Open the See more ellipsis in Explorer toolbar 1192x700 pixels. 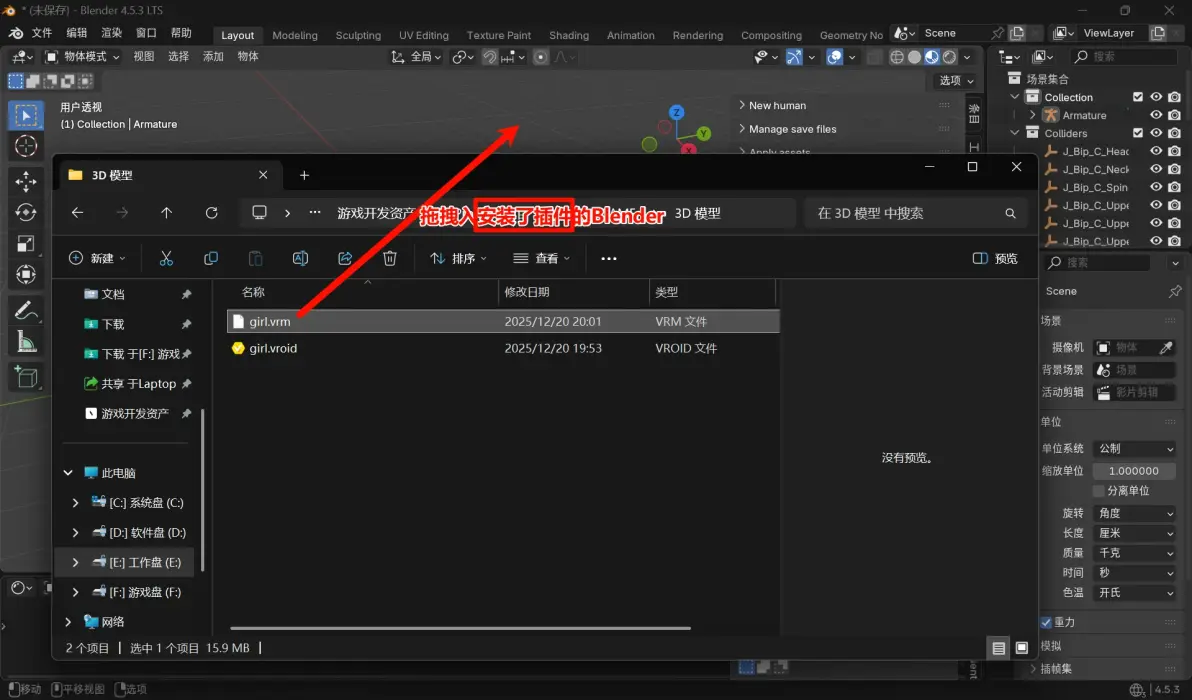609,258
